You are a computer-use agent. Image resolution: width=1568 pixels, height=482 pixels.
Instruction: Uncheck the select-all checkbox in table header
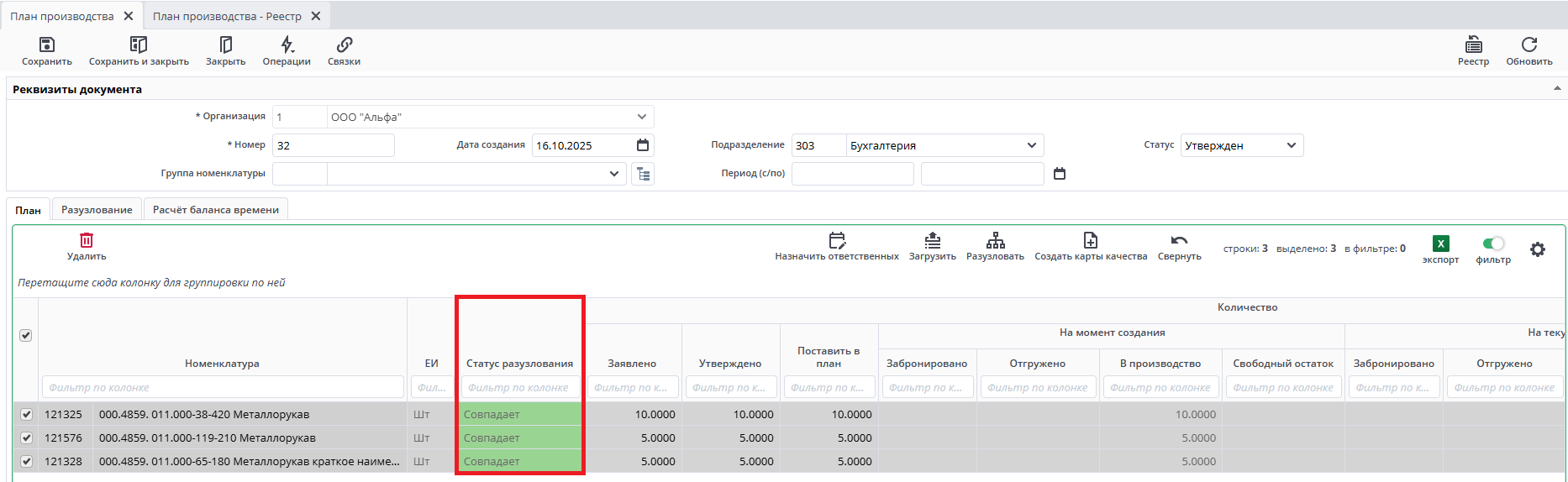point(26,336)
